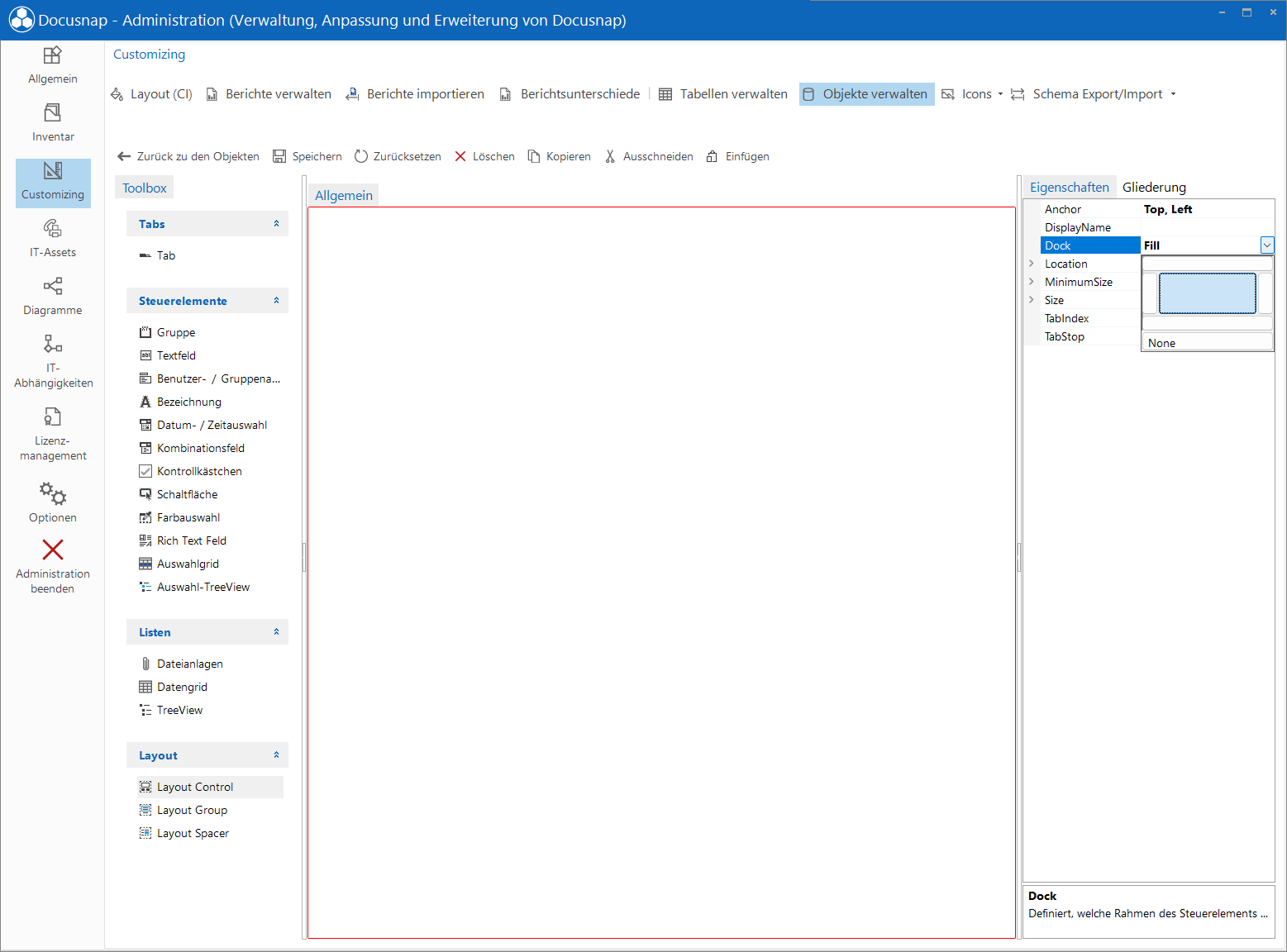Expand the Size property row
The height and width of the screenshot is (952, 1287).
[x=1032, y=300]
